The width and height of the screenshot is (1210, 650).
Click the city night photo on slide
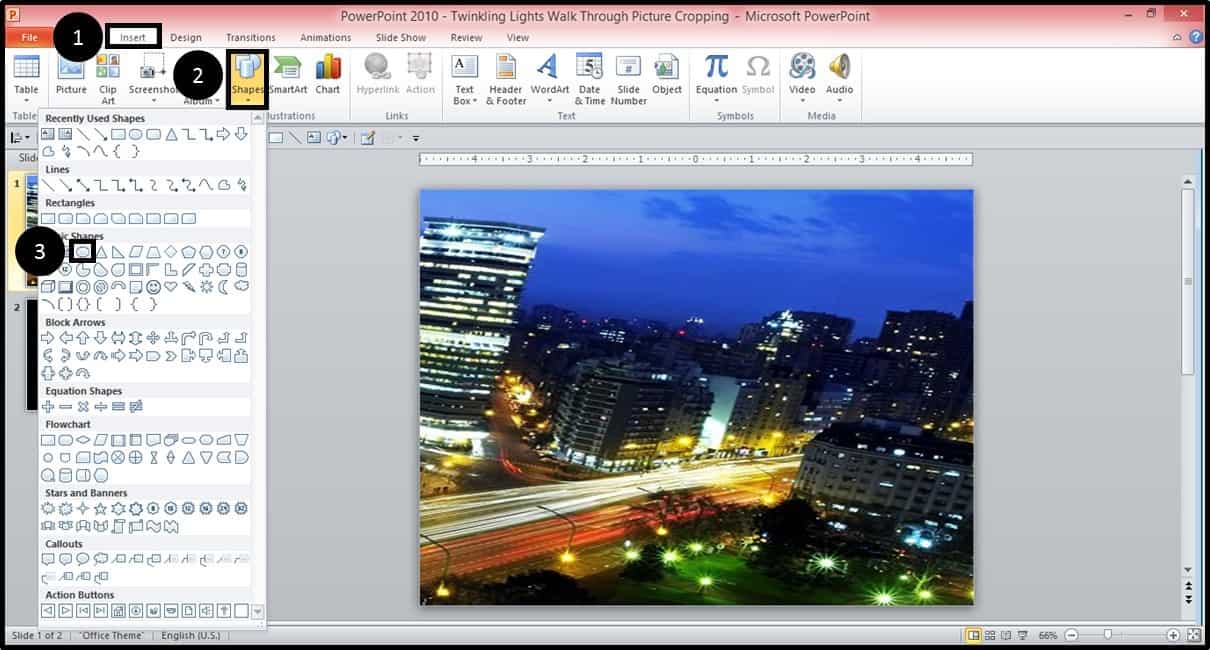pyautogui.click(x=696, y=397)
